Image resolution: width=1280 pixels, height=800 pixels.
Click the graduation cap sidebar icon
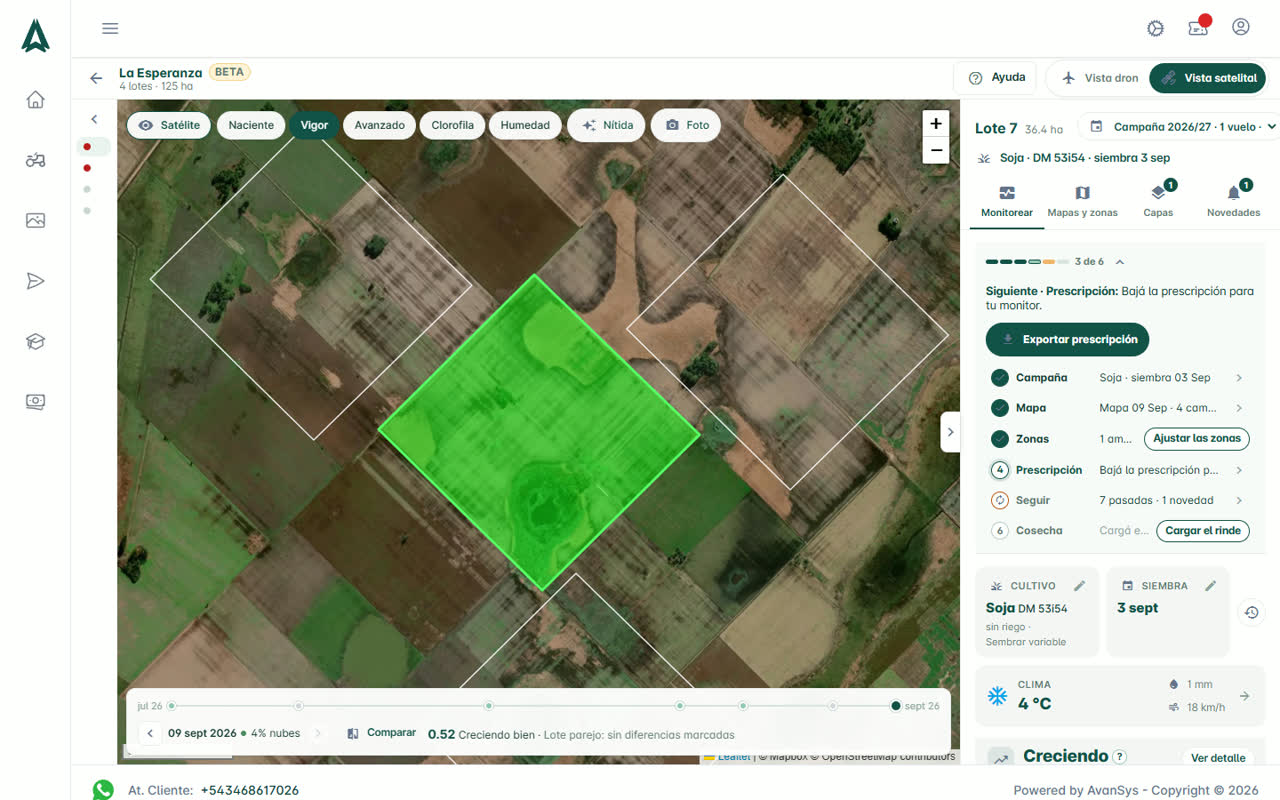[35, 341]
